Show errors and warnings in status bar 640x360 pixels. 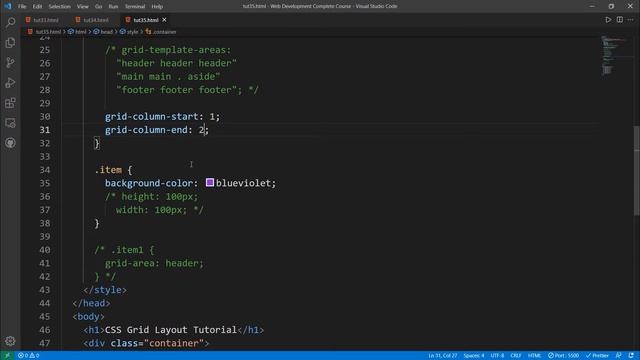pyautogui.click(x=29, y=356)
